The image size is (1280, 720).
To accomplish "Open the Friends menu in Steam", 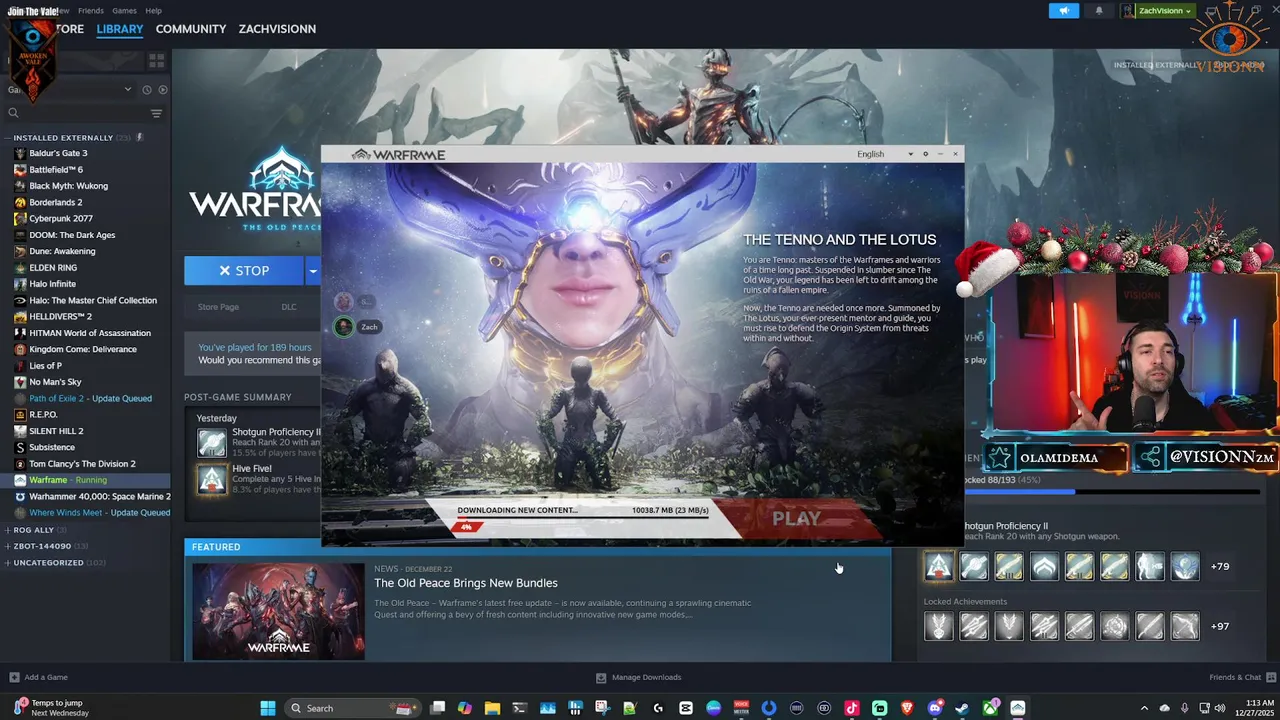I will click(91, 11).
